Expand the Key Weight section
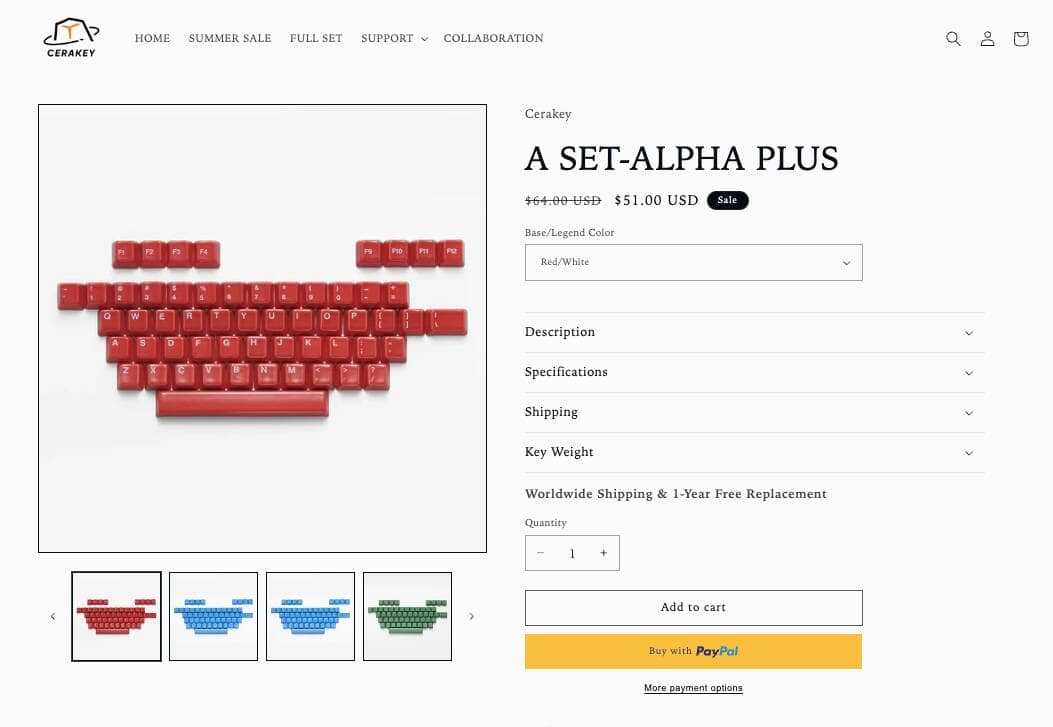The width and height of the screenshot is (1053, 727). coord(754,452)
